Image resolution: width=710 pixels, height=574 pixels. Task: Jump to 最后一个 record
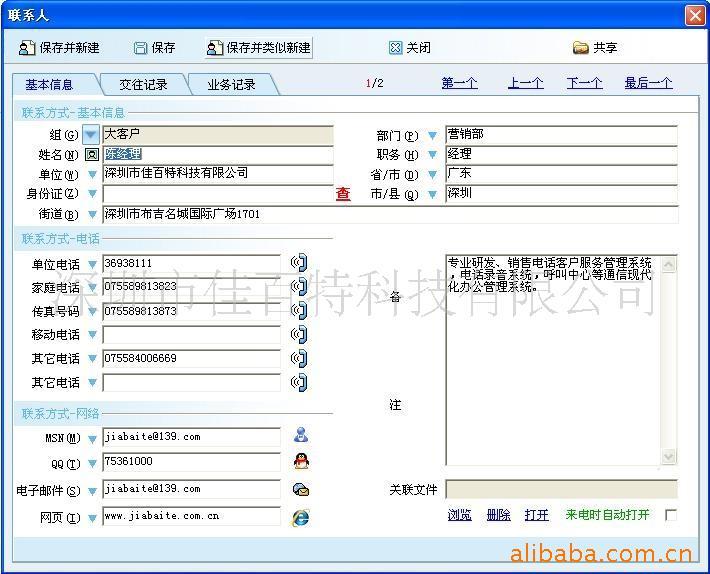pyautogui.click(x=648, y=83)
